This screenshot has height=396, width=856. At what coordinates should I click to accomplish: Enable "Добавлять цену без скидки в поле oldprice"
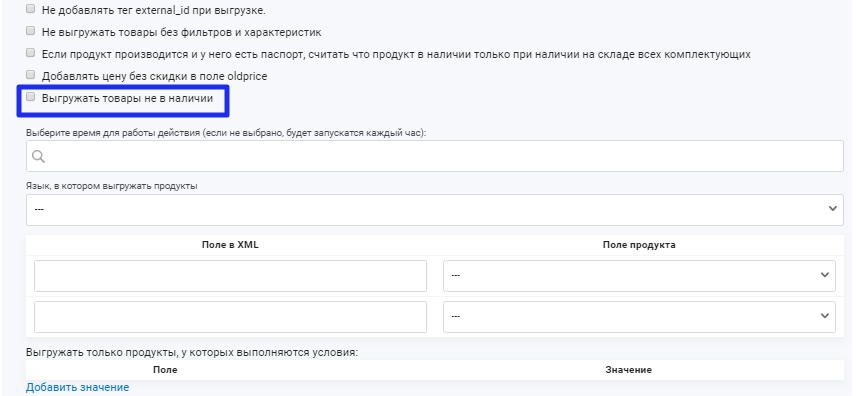[x=31, y=75]
